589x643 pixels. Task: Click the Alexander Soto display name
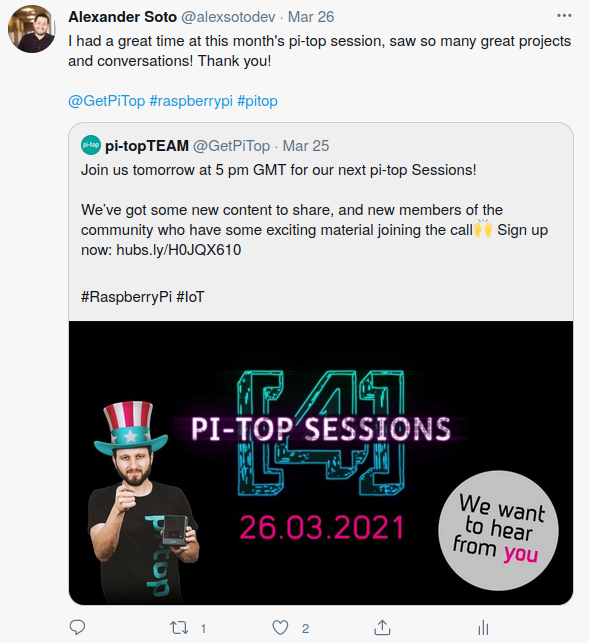pos(122,17)
